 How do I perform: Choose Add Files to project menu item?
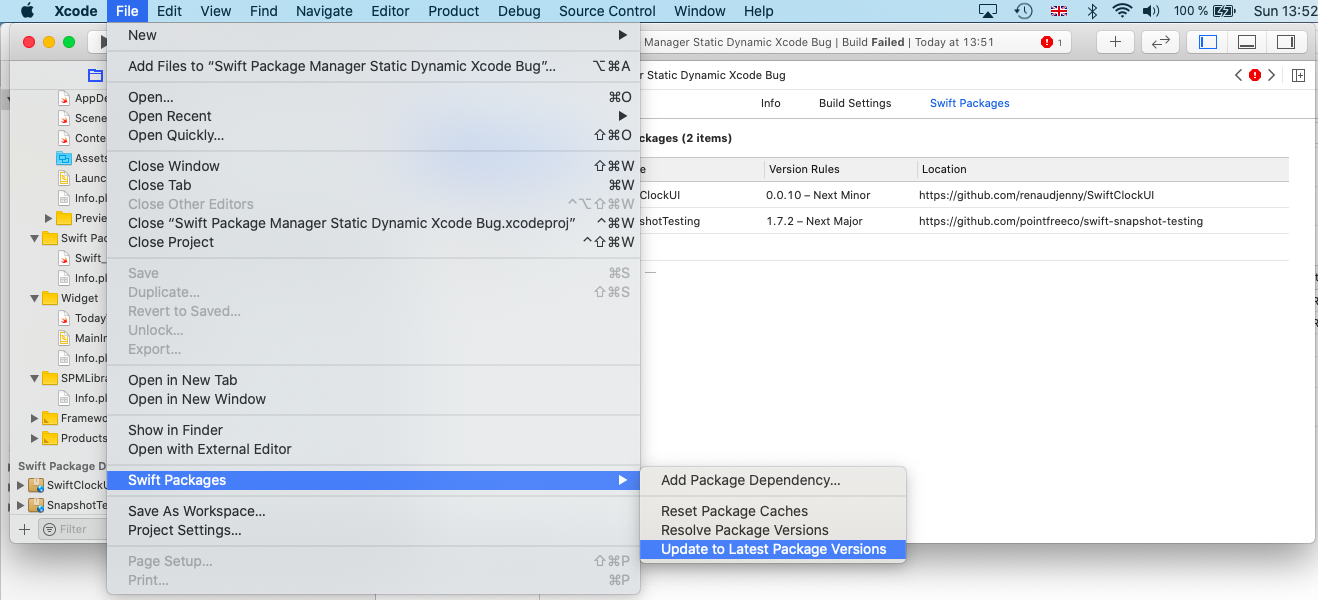click(374, 66)
